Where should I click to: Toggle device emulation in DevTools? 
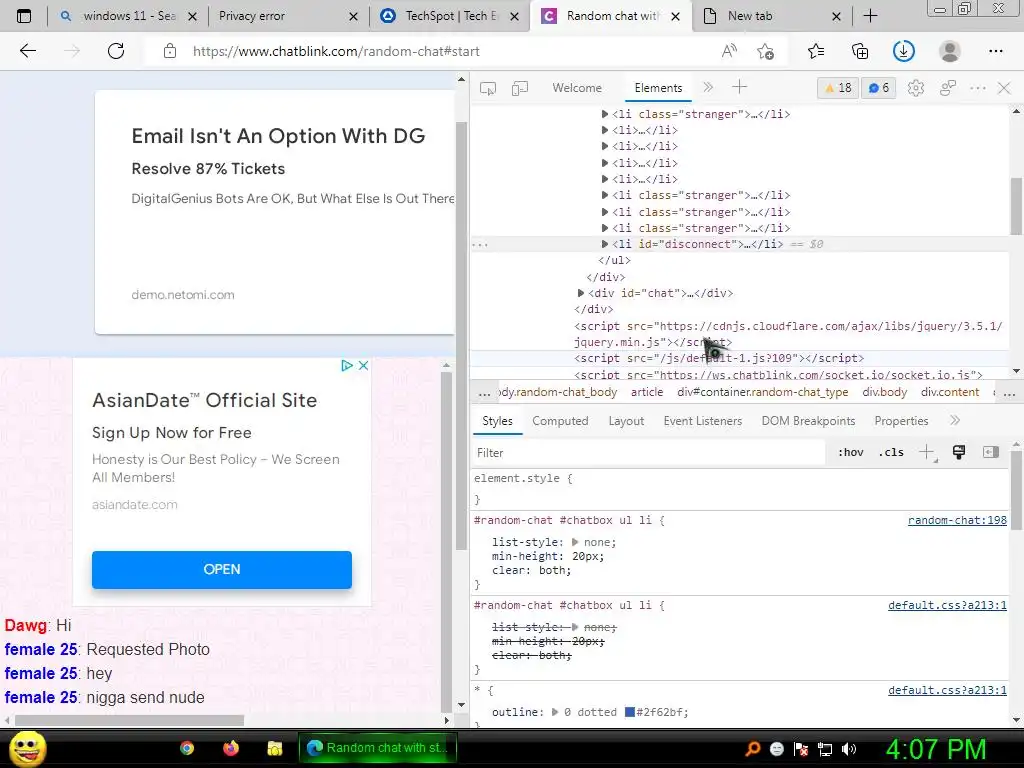pyautogui.click(x=520, y=88)
